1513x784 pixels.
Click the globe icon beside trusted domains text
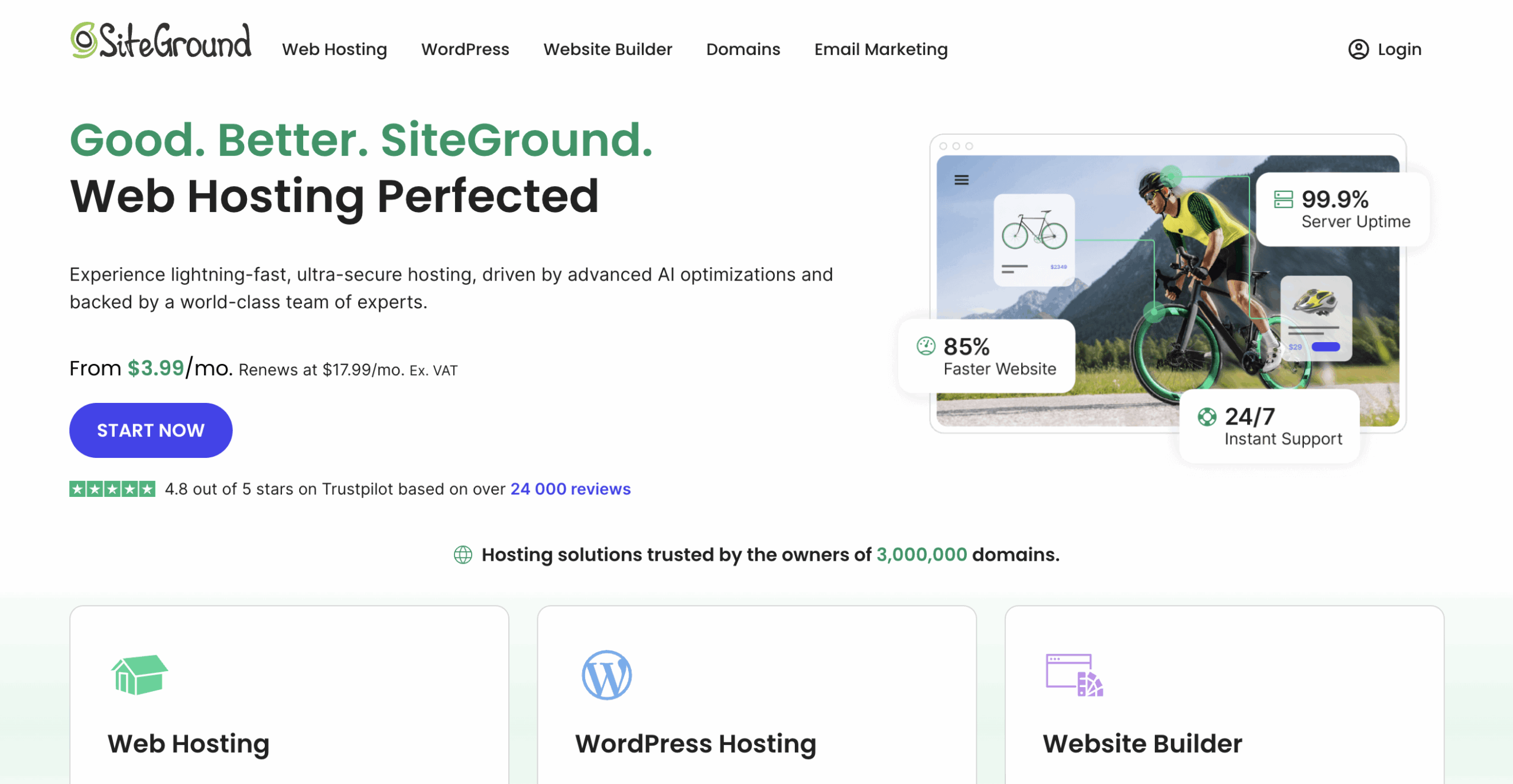pyautogui.click(x=463, y=554)
